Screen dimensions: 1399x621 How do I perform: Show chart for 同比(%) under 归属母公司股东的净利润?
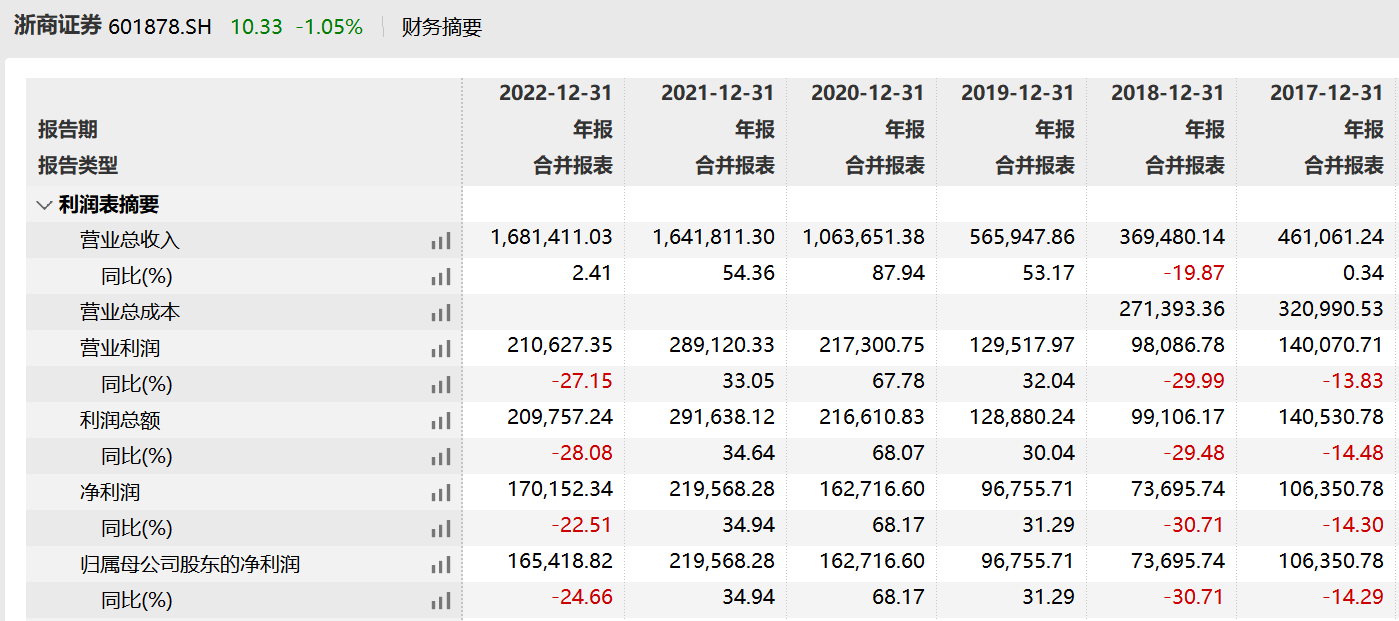[441, 601]
